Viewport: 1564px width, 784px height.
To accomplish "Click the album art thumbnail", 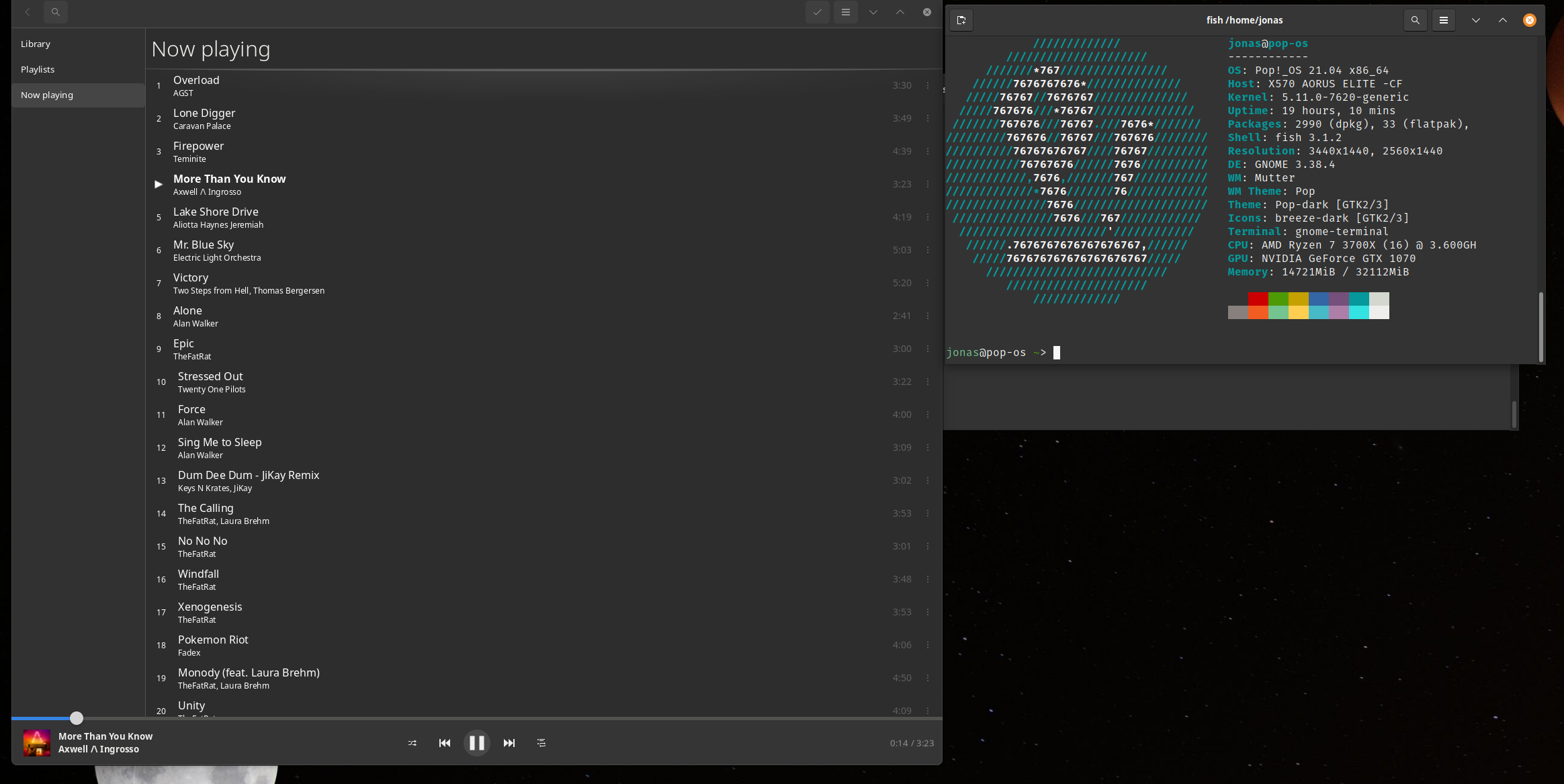I will pyautogui.click(x=37, y=743).
